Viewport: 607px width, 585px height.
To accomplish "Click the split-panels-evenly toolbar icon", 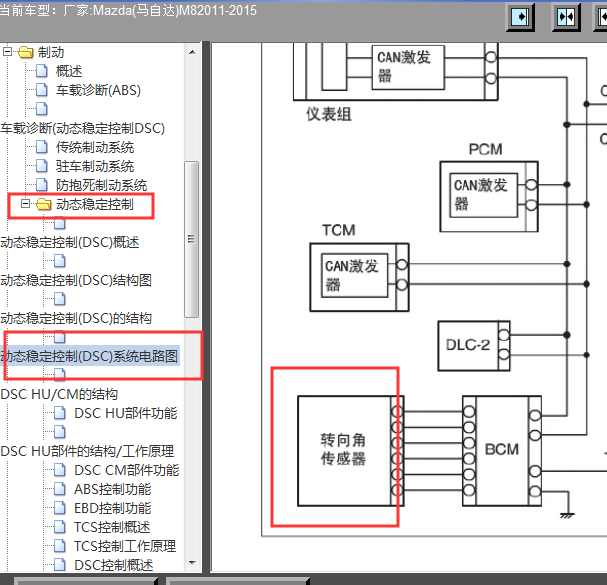I will 566,17.
